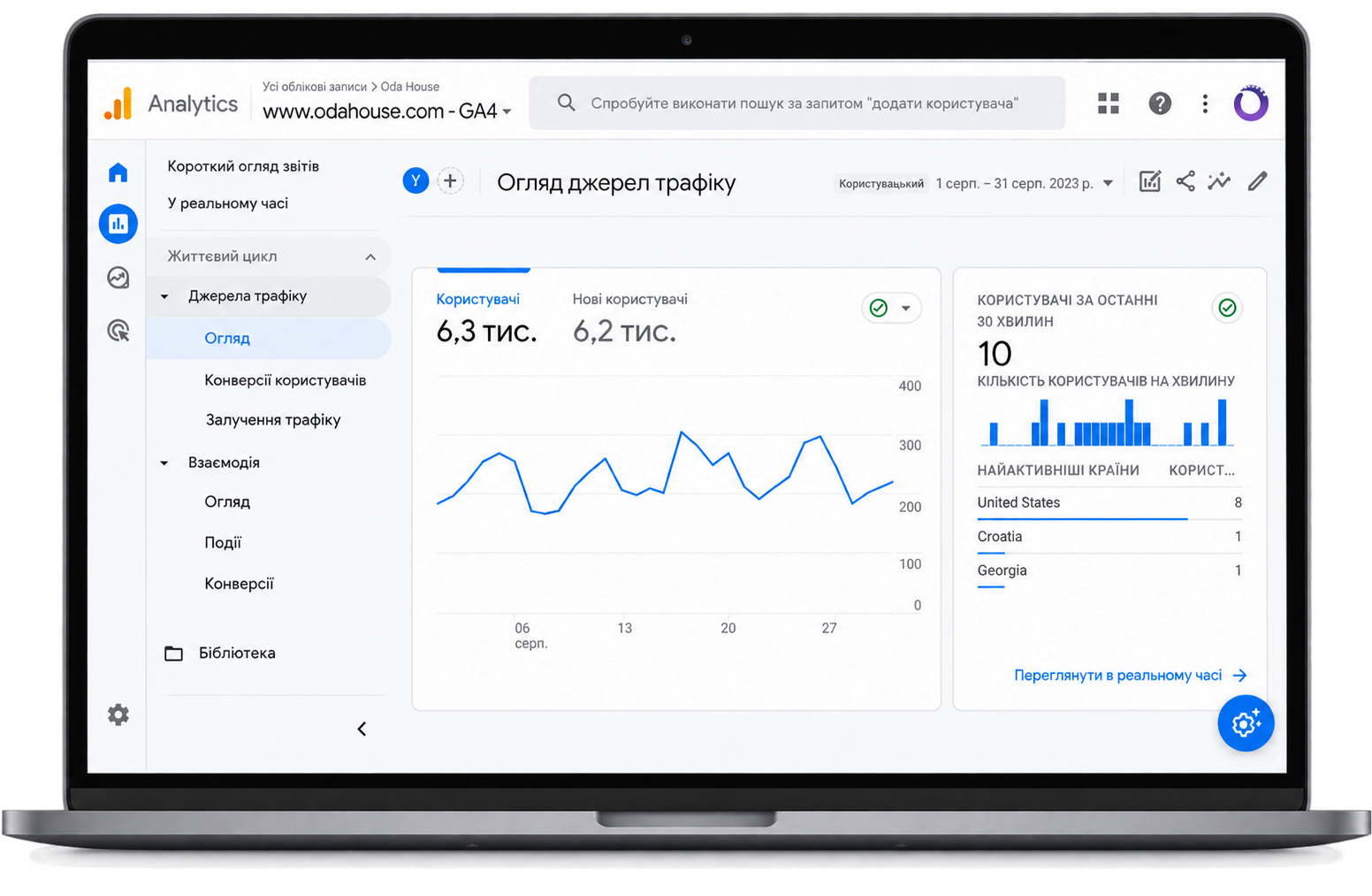Screen dimensions: 1372x896
Task: Click the search input field
Action: pos(797,103)
